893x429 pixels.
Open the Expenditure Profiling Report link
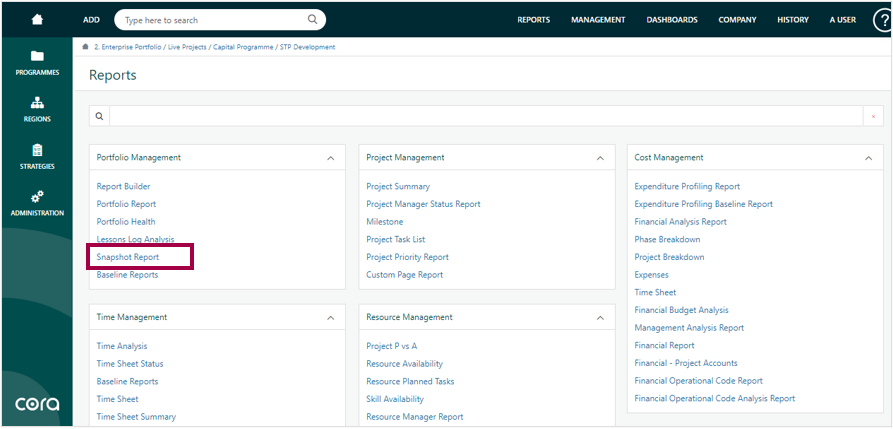tap(687, 186)
